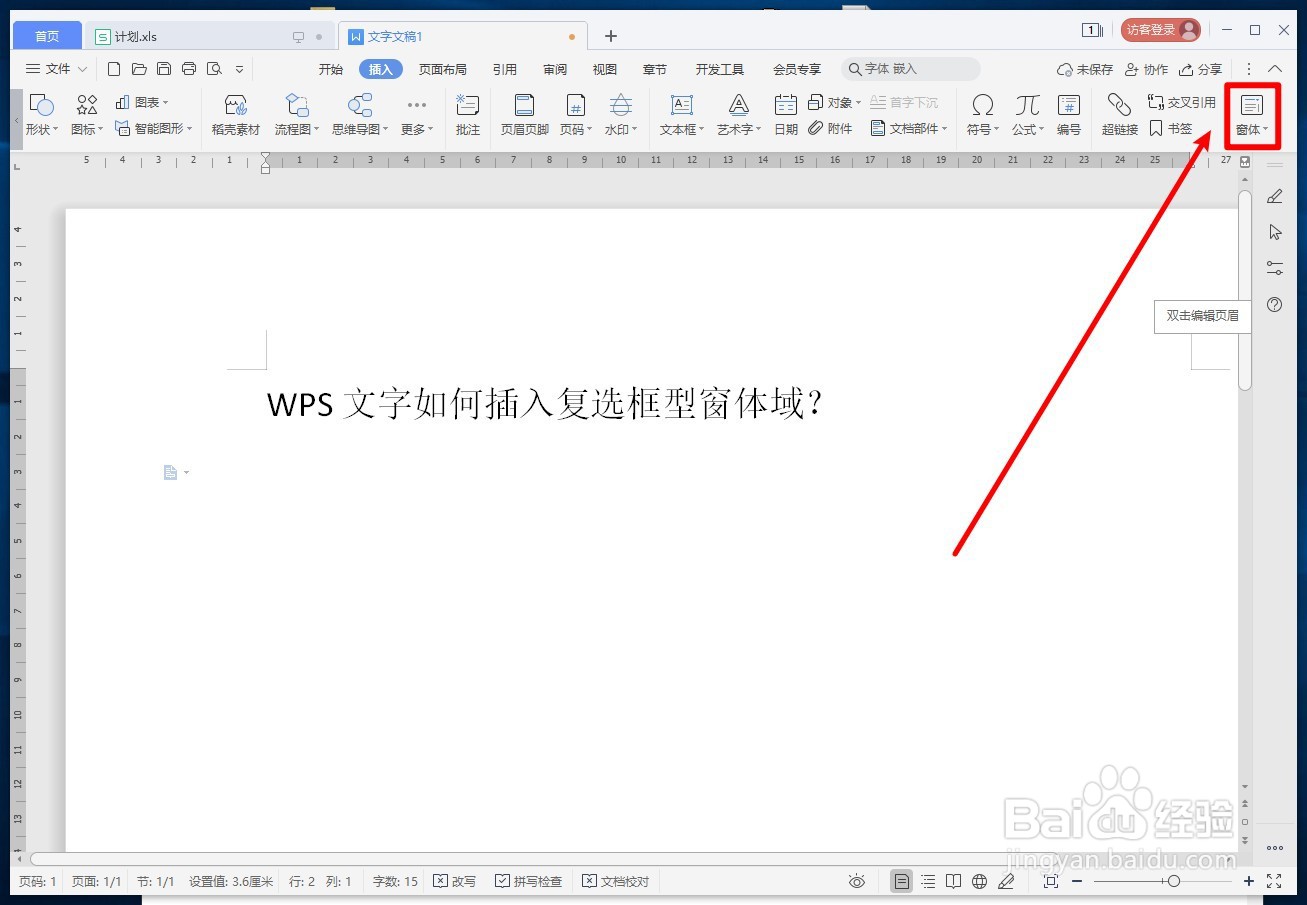Switch to the Review (审阅) tab
1307x905 pixels.
point(555,69)
